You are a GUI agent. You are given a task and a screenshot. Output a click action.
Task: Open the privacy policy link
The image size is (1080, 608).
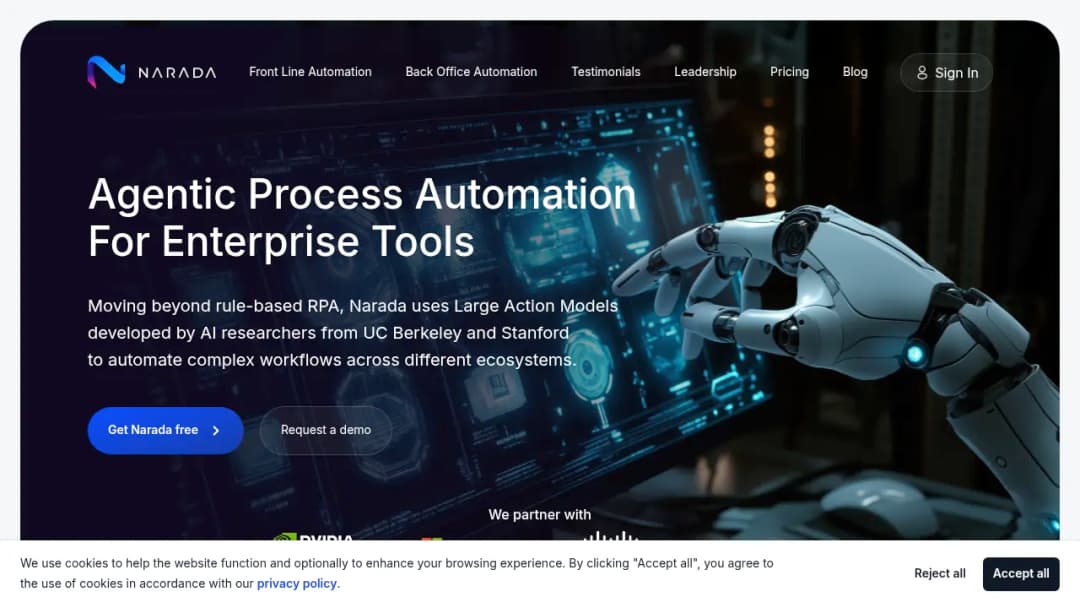[x=297, y=583]
